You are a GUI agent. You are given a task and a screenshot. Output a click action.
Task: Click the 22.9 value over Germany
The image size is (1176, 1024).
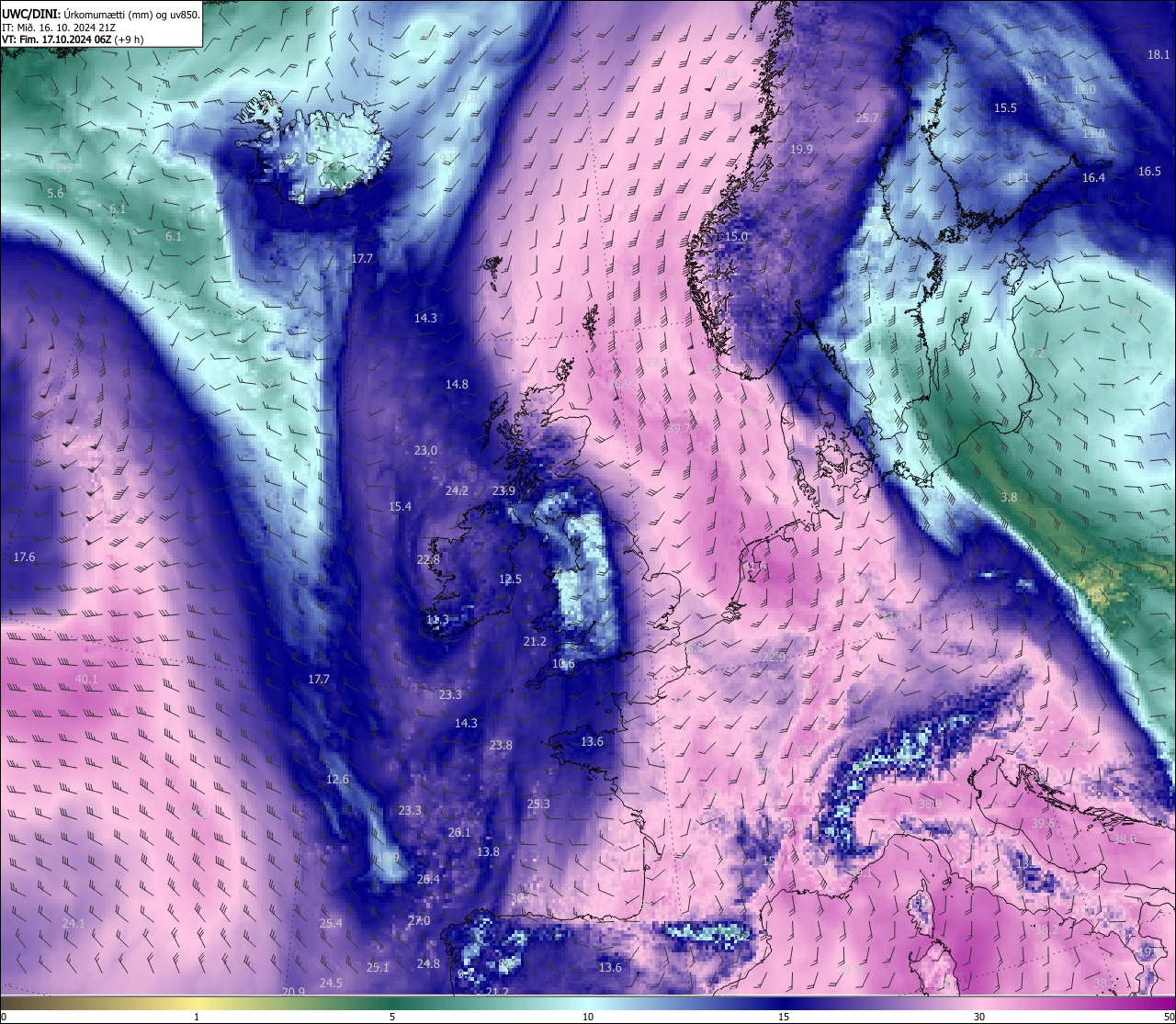tap(775, 658)
